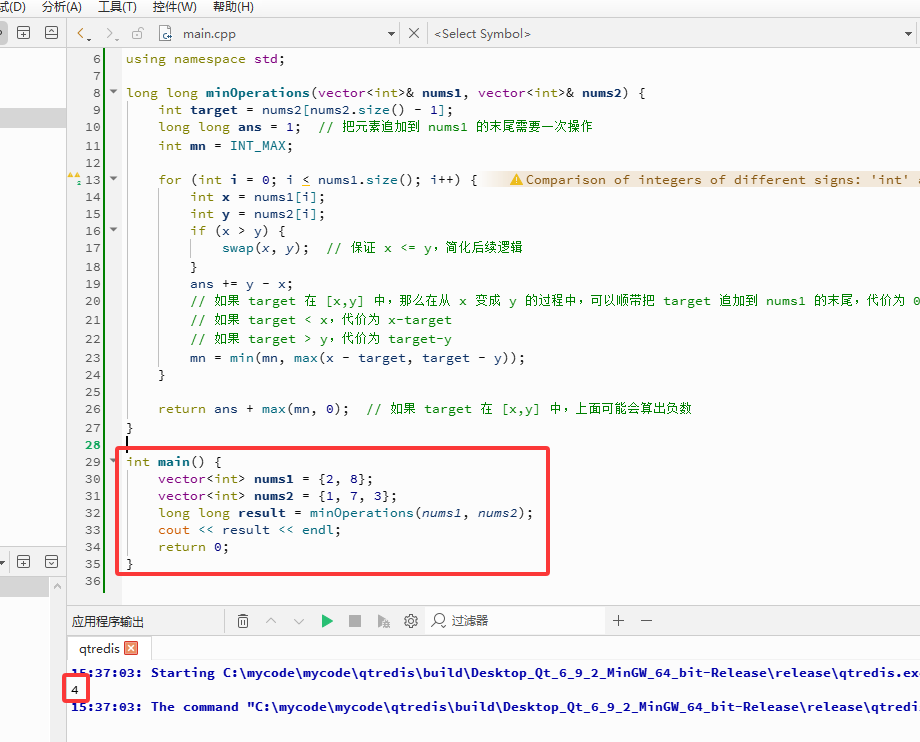Click the 过滤器 filter field
920x742 pixels.
pyautogui.click(x=516, y=621)
